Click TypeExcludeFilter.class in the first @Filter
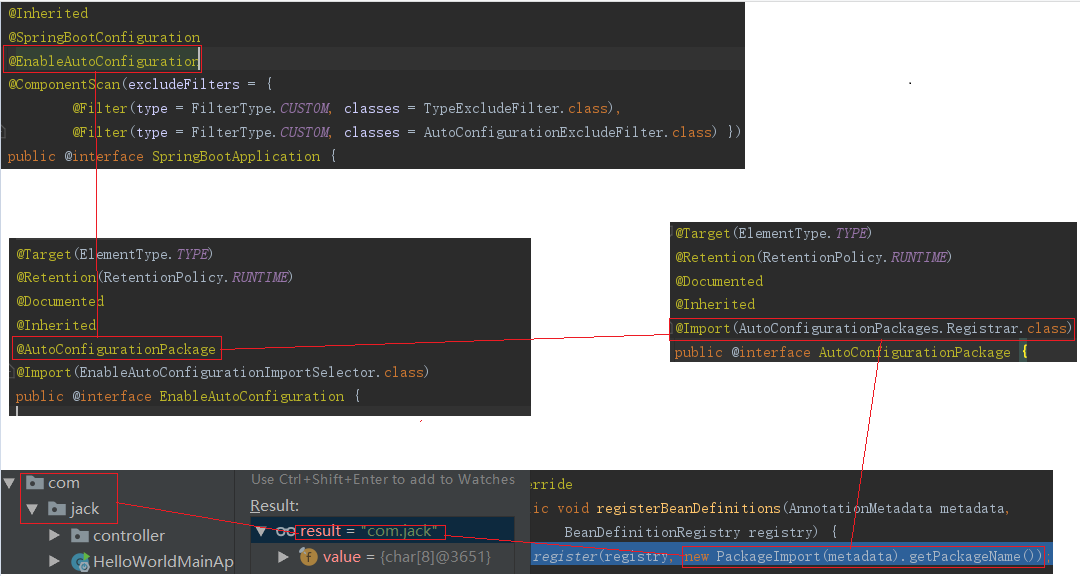 pyautogui.click(x=515, y=109)
